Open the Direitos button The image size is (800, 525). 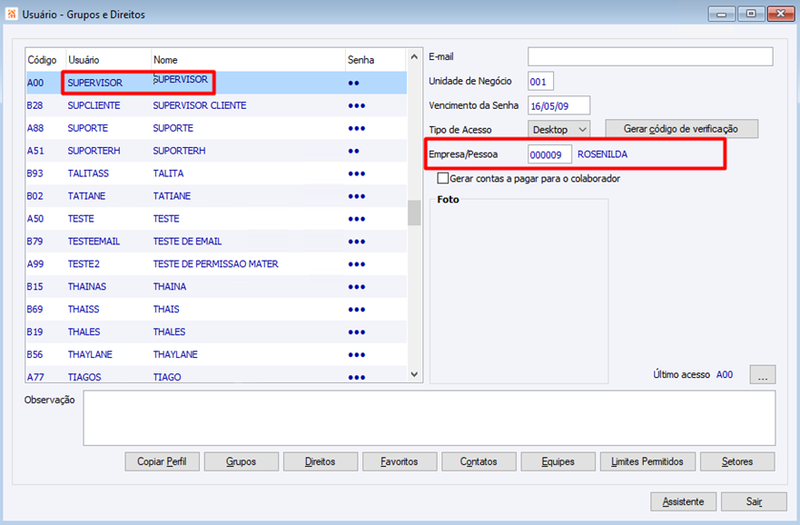pos(320,461)
